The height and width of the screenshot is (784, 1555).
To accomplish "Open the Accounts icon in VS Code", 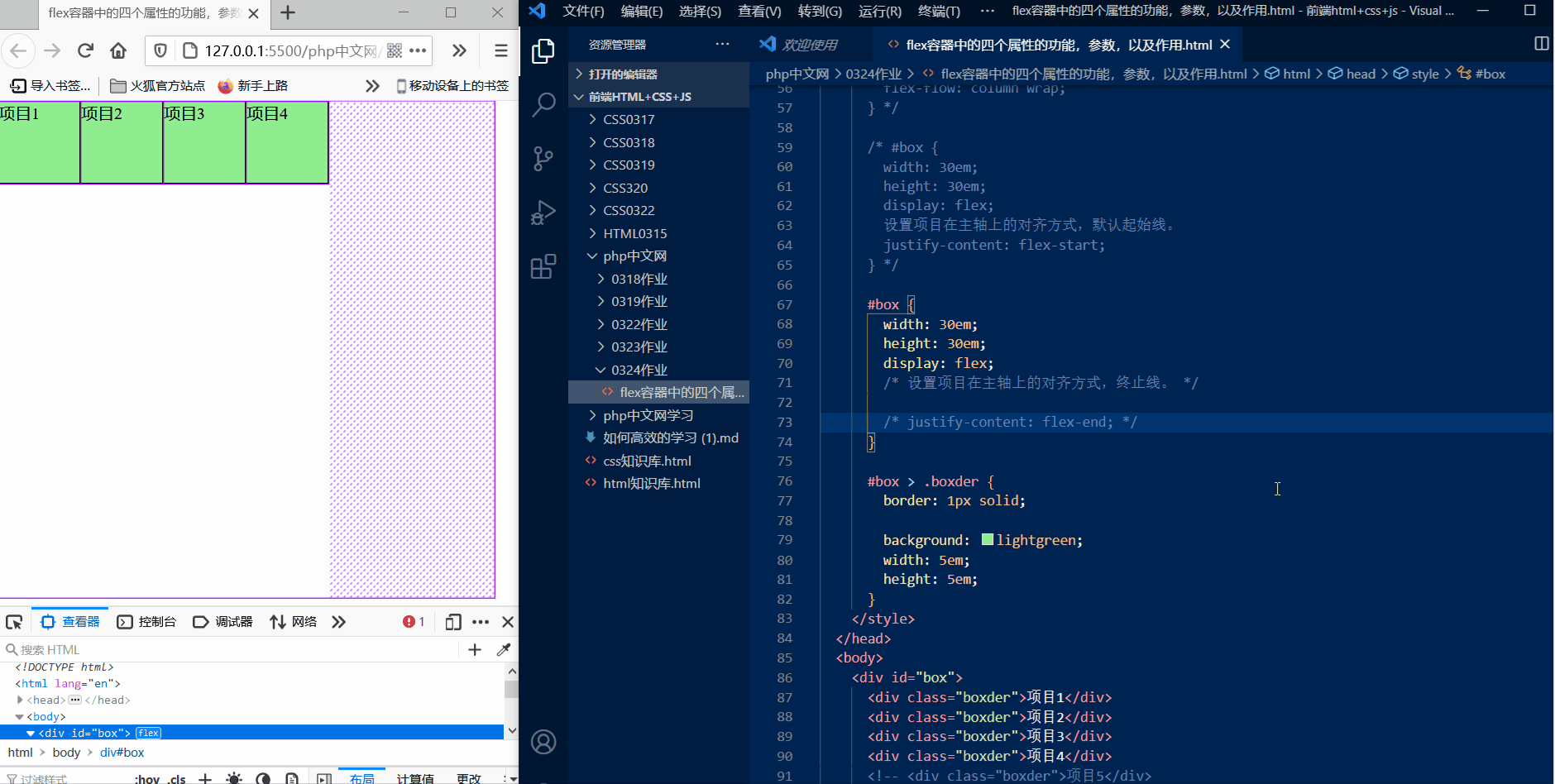I will [x=543, y=742].
